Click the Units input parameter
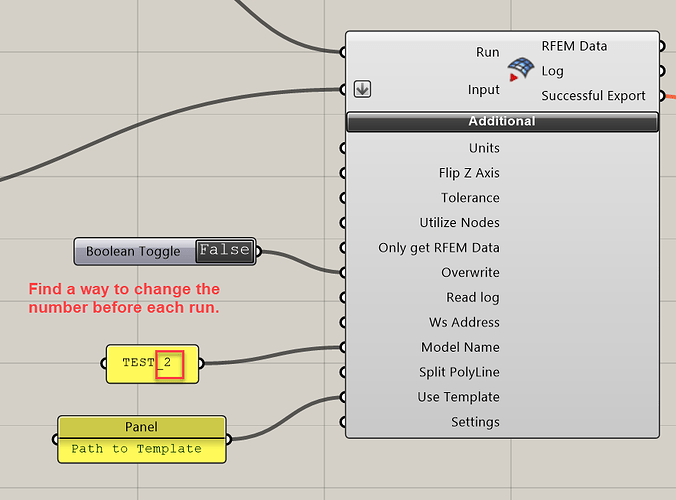676x500 pixels. click(x=484, y=148)
